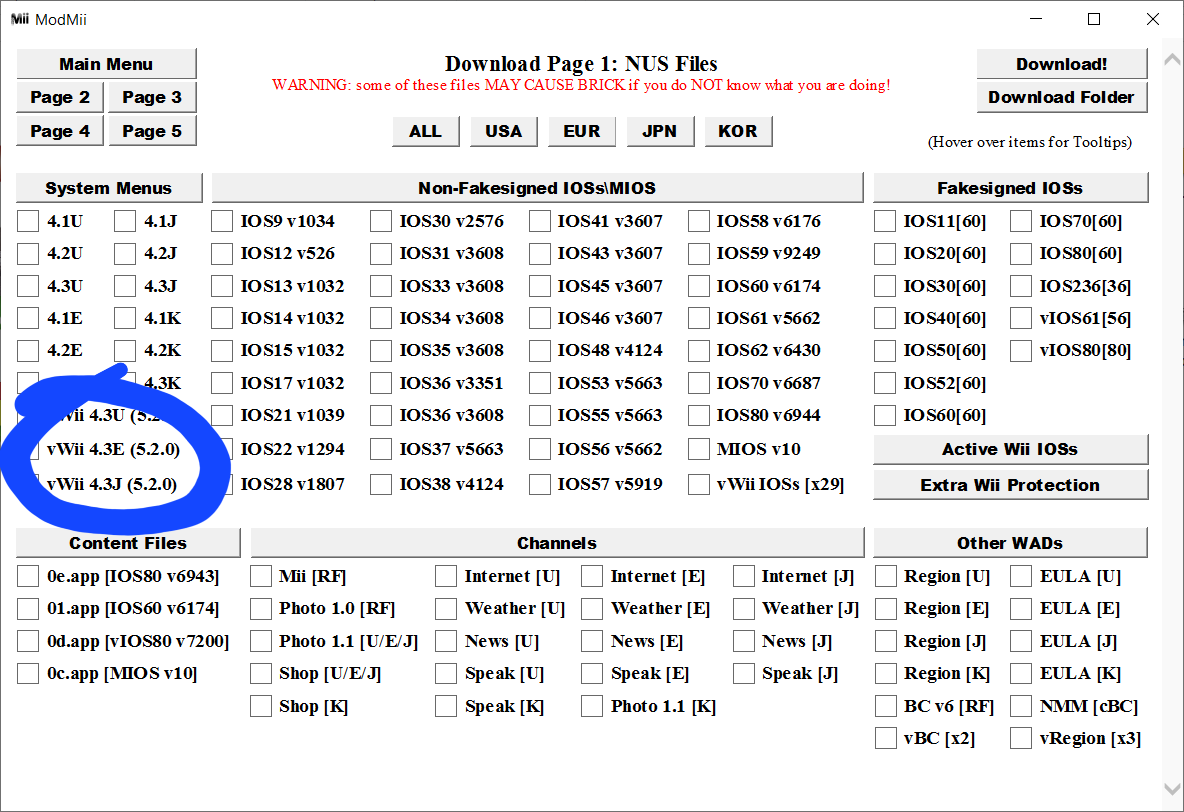Check IOS57 v5919
1184x812 pixels.
click(x=540, y=484)
